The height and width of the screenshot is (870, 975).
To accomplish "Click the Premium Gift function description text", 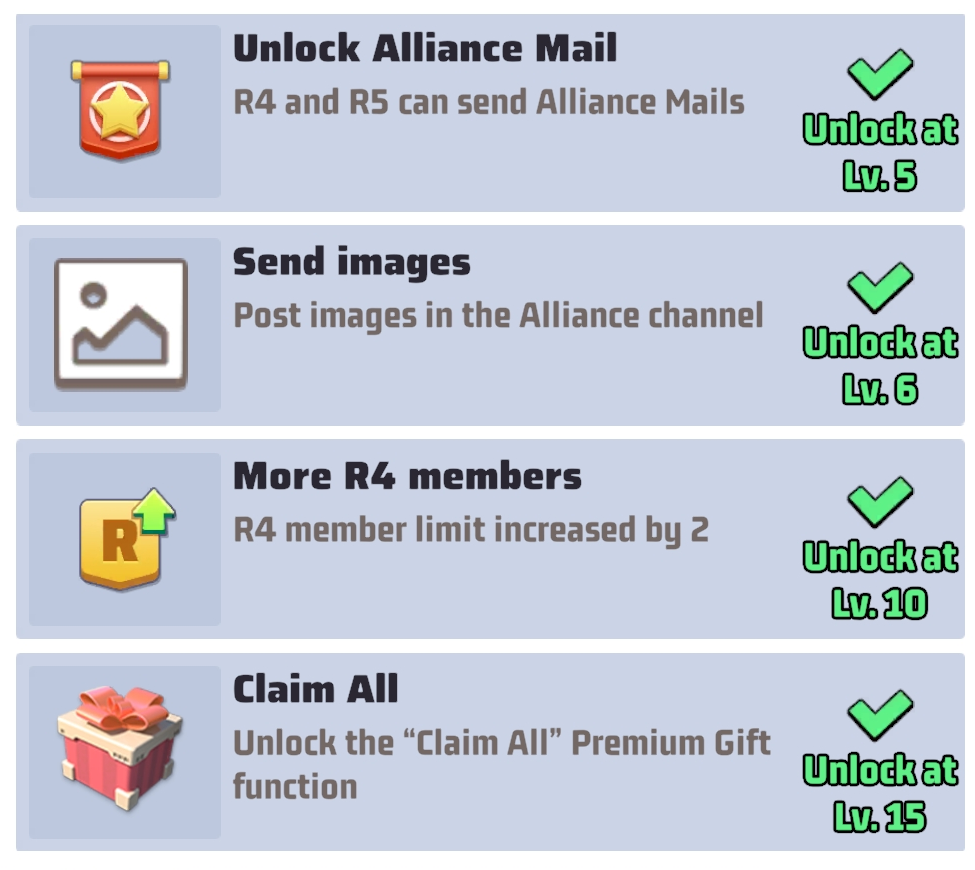I will pos(502,764).
